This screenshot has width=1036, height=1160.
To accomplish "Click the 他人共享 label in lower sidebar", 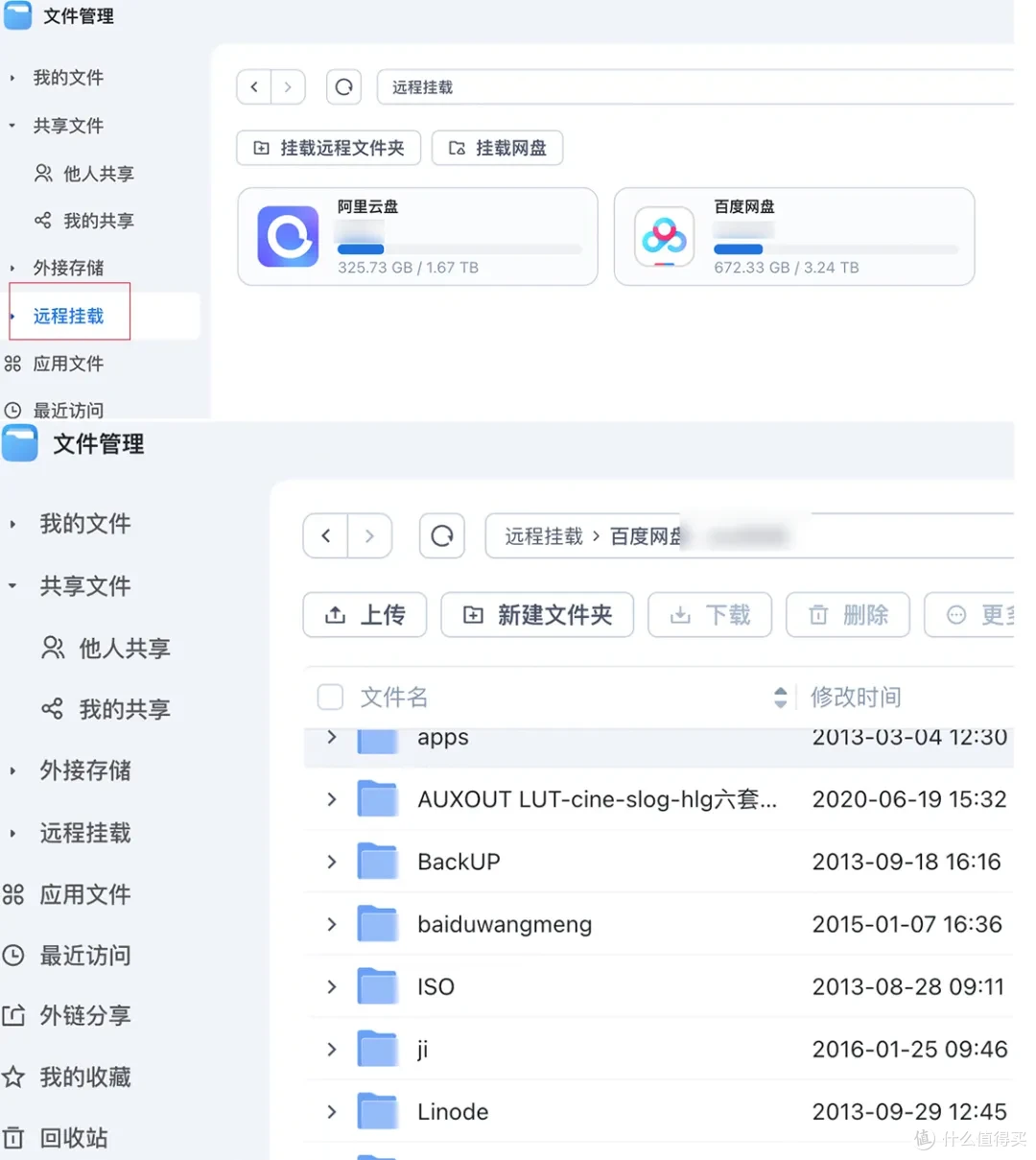I will [125, 648].
